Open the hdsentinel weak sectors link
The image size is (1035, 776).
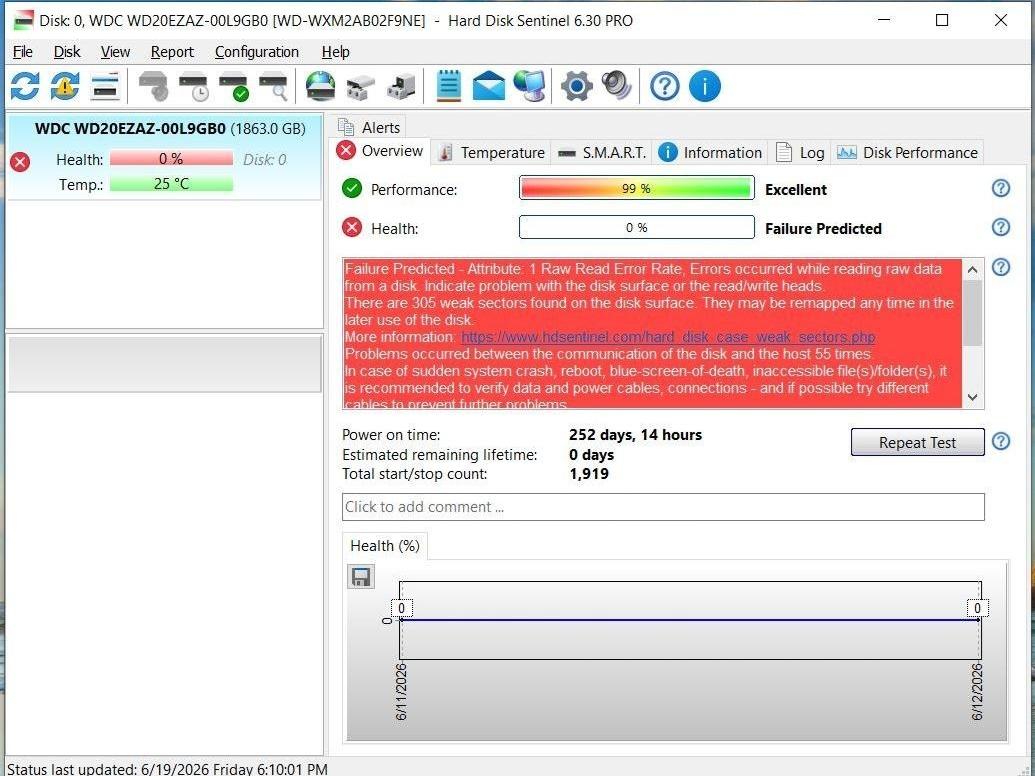(x=668, y=337)
